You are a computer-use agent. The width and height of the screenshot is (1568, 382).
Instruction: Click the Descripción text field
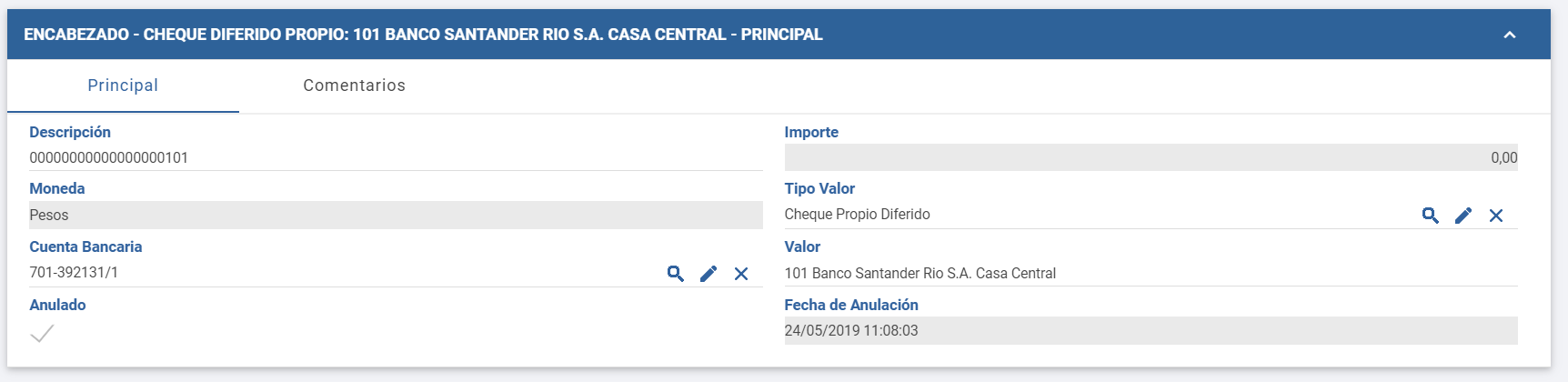(396, 157)
